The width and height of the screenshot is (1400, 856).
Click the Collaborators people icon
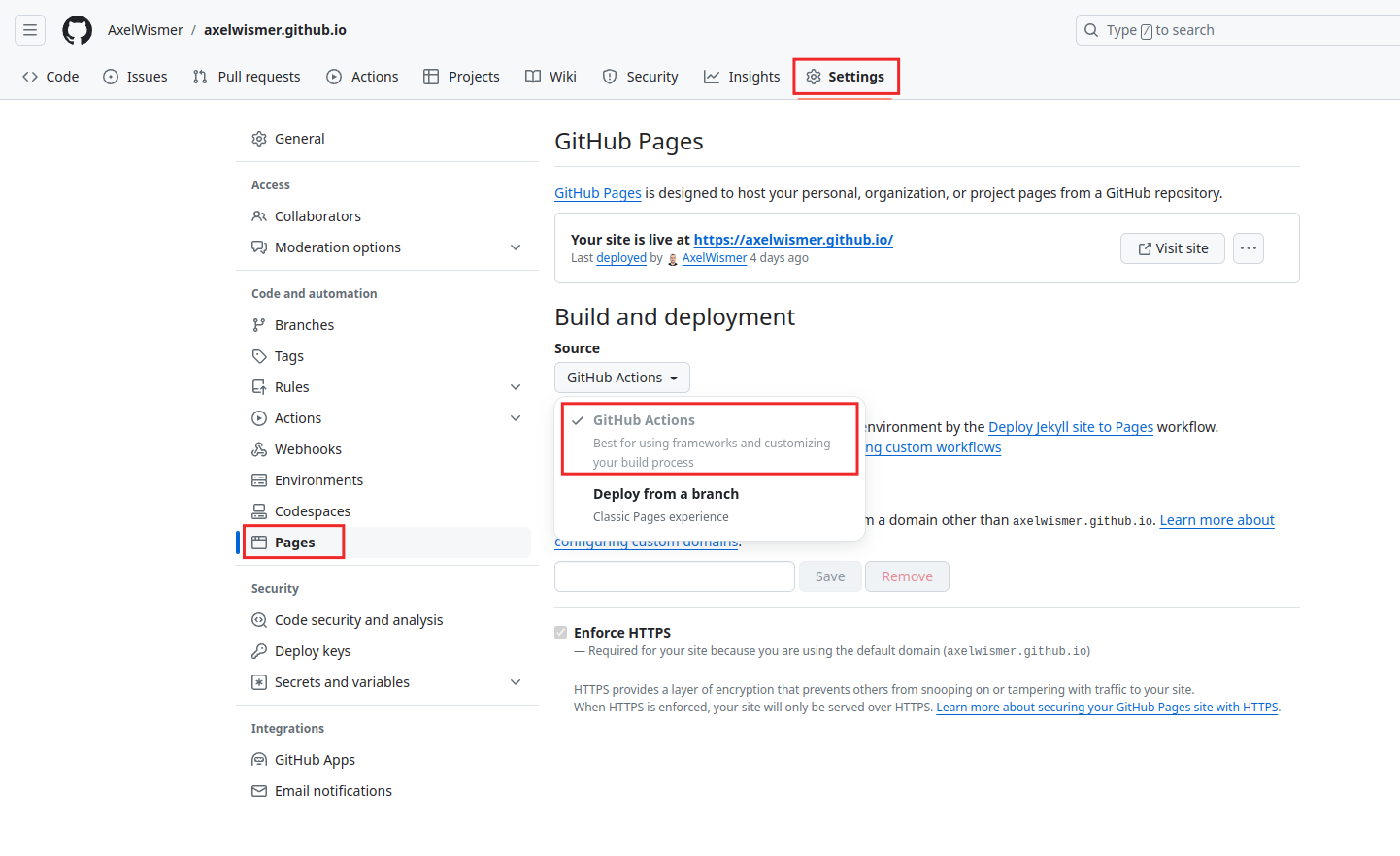[259, 216]
